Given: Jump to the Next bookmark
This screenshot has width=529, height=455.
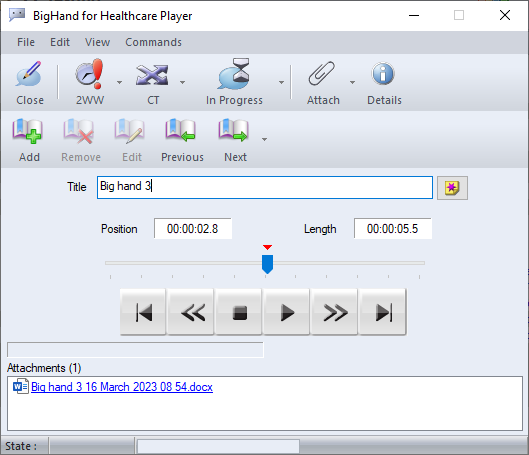Looking at the screenshot, I should [233, 131].
